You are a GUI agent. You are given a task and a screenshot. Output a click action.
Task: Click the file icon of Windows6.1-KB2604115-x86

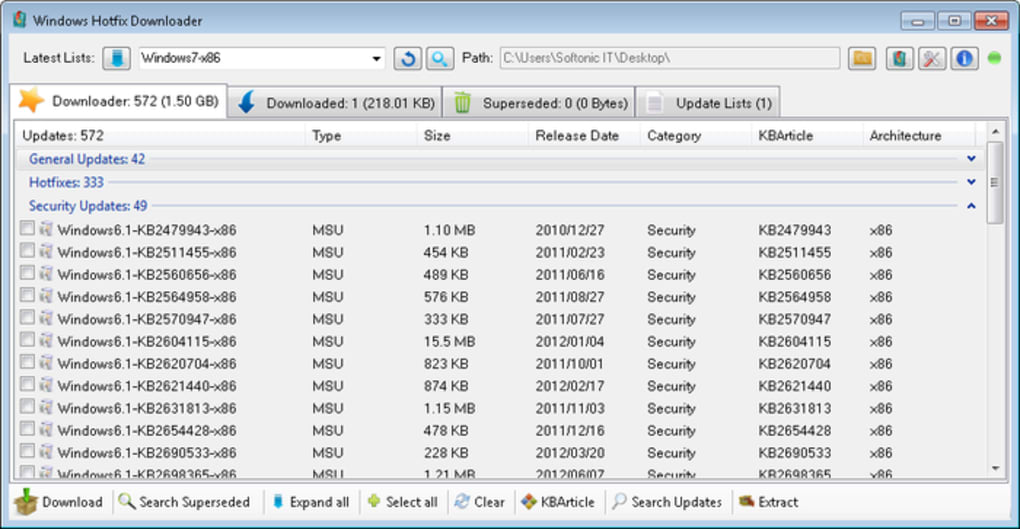pos(46,340)
